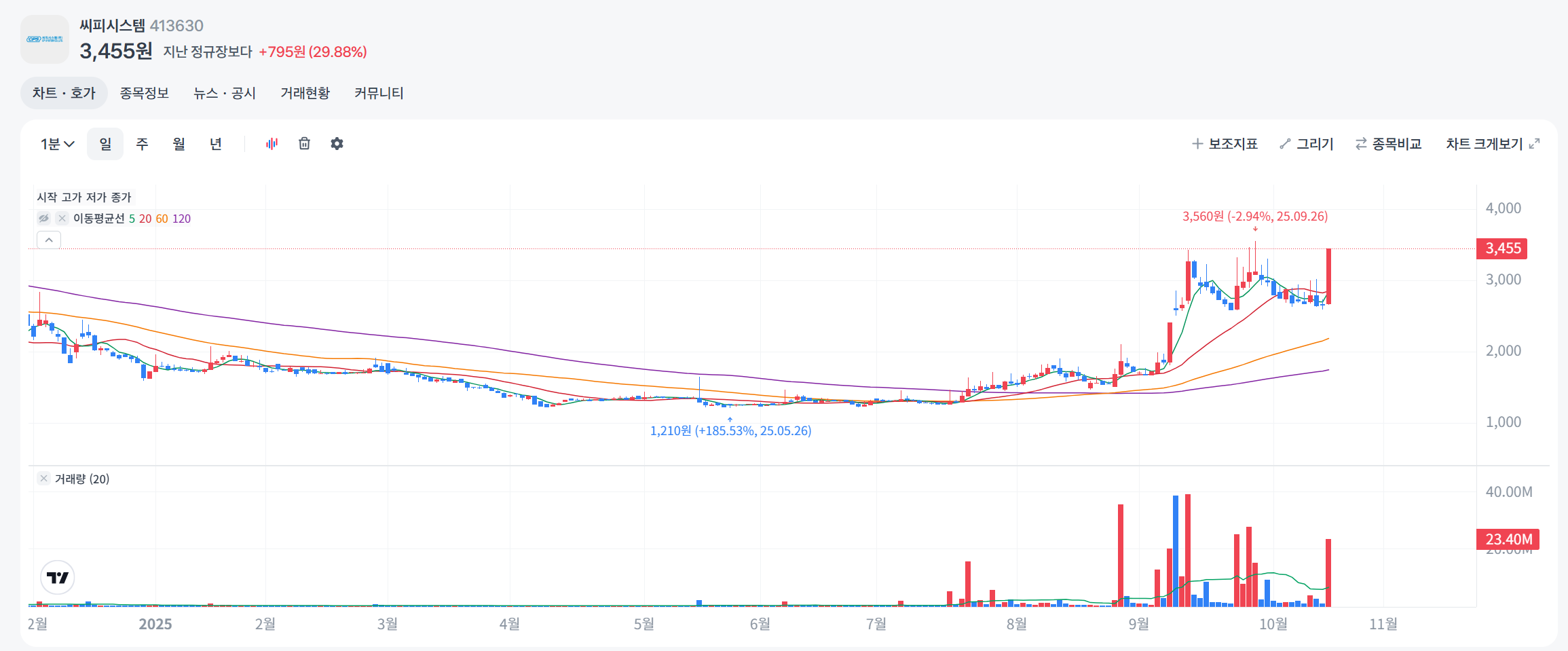1568x651 pixels.
Task: Go to the 거래현황 tab
Action: pyautogui.click(x=305, y=93)
